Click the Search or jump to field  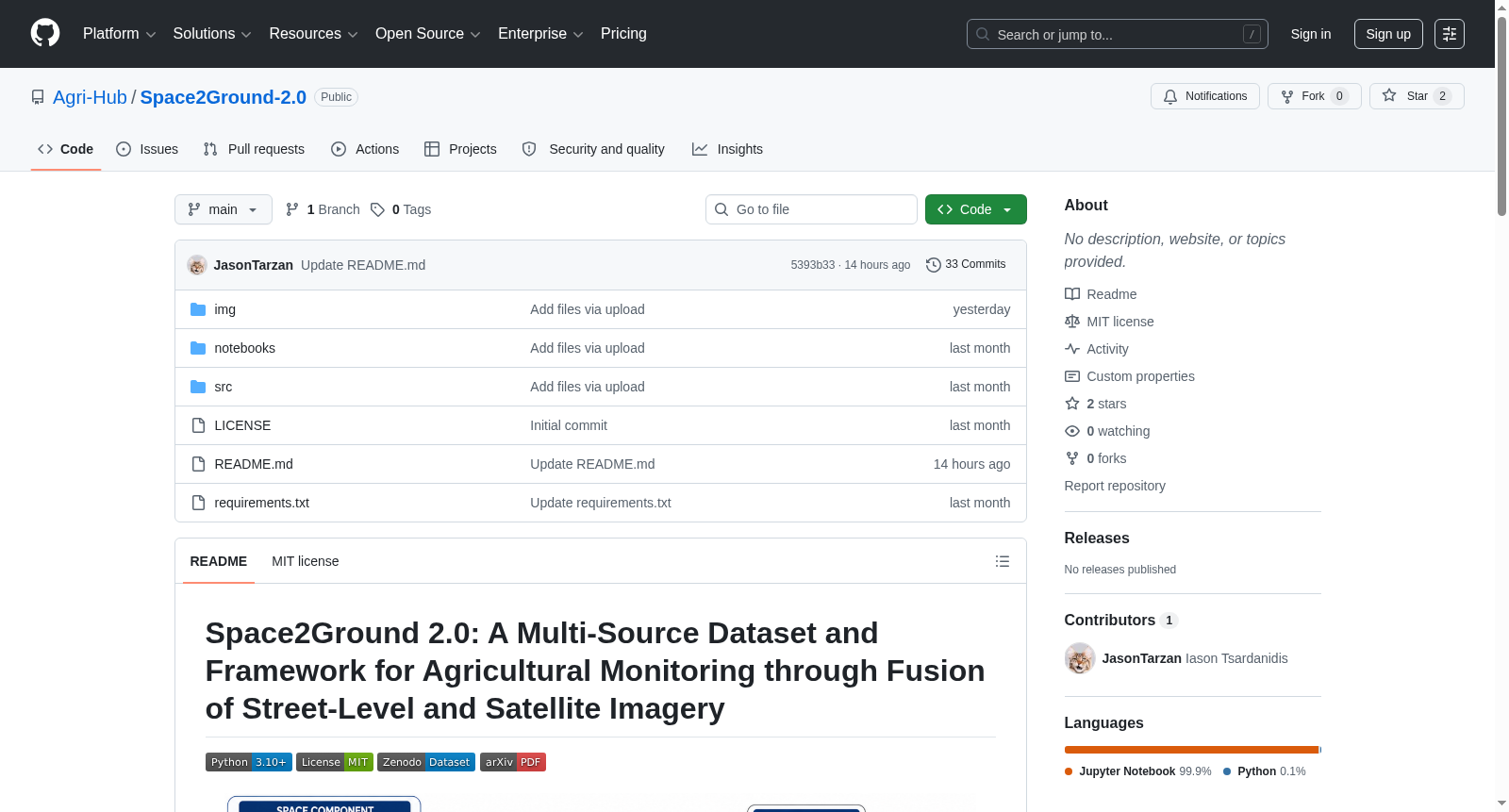tap(1118, 34)
